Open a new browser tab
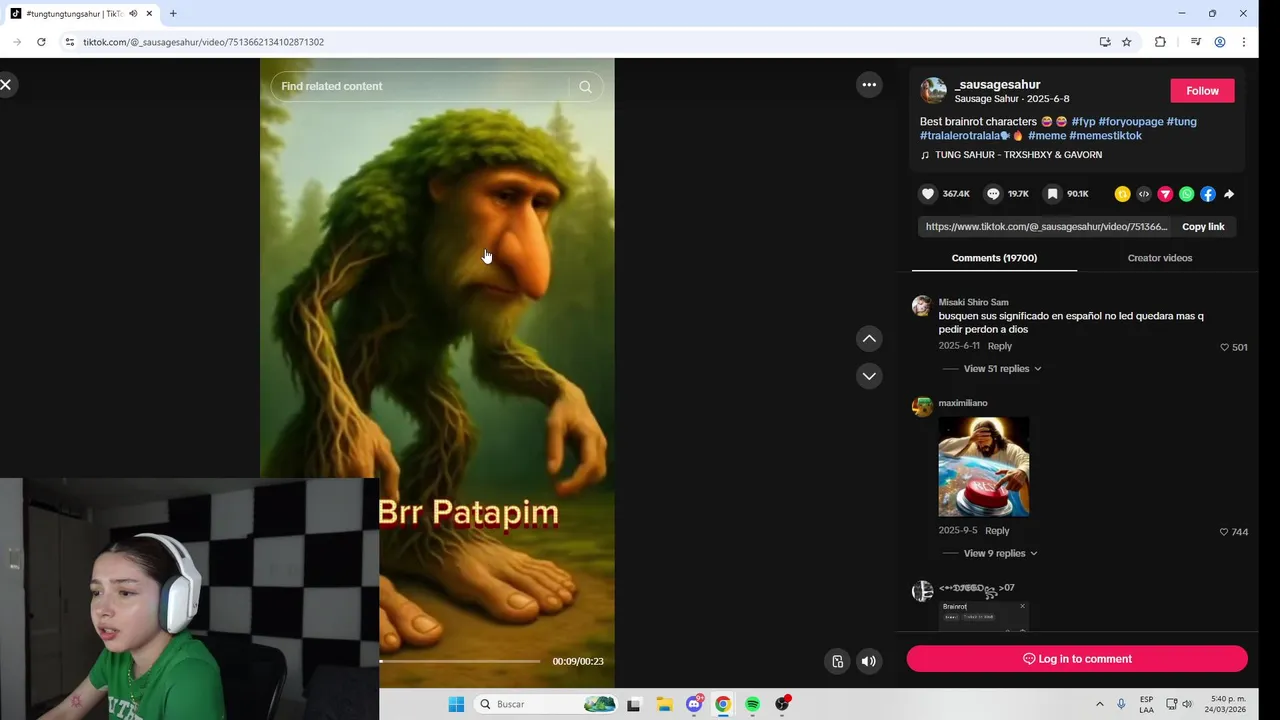 point(173,14)
